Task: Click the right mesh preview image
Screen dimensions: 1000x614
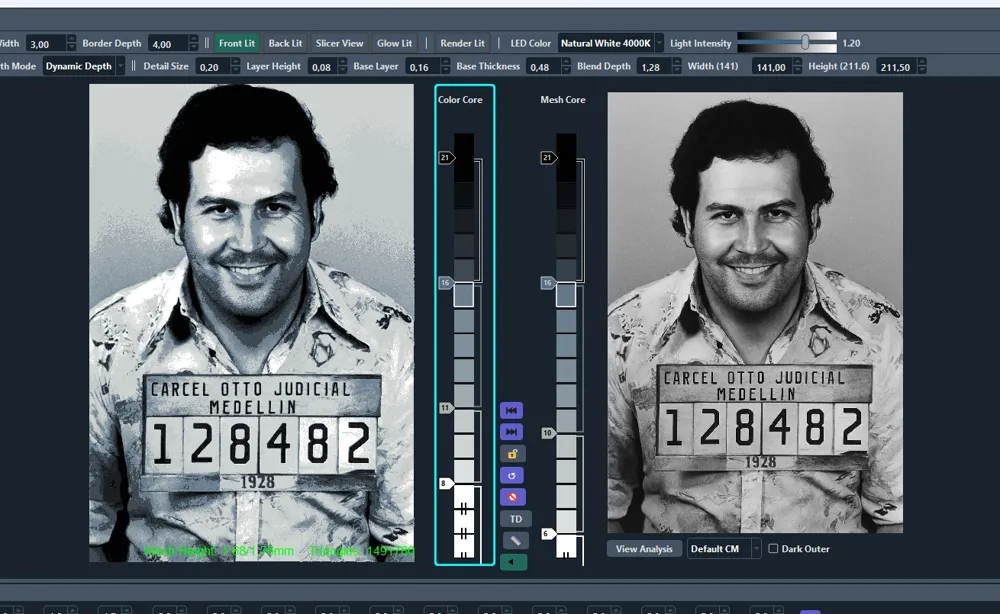Action: tap(755, 312)
